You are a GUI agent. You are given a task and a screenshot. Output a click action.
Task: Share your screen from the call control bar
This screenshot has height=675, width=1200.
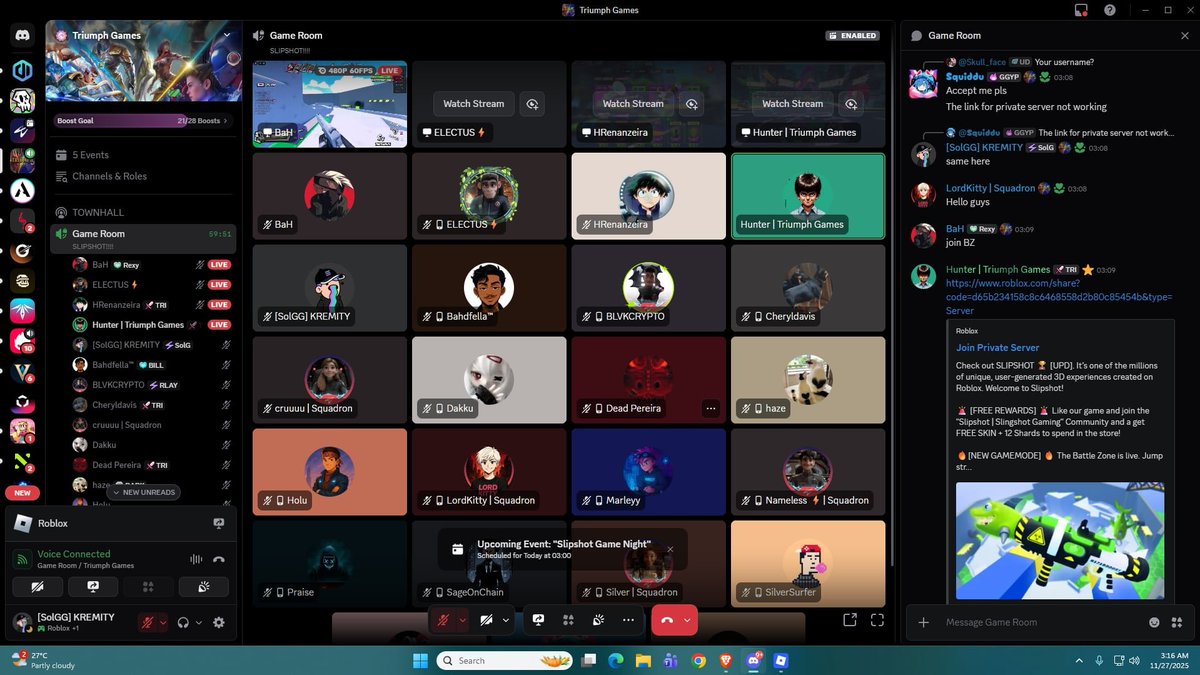coord(538,620)
